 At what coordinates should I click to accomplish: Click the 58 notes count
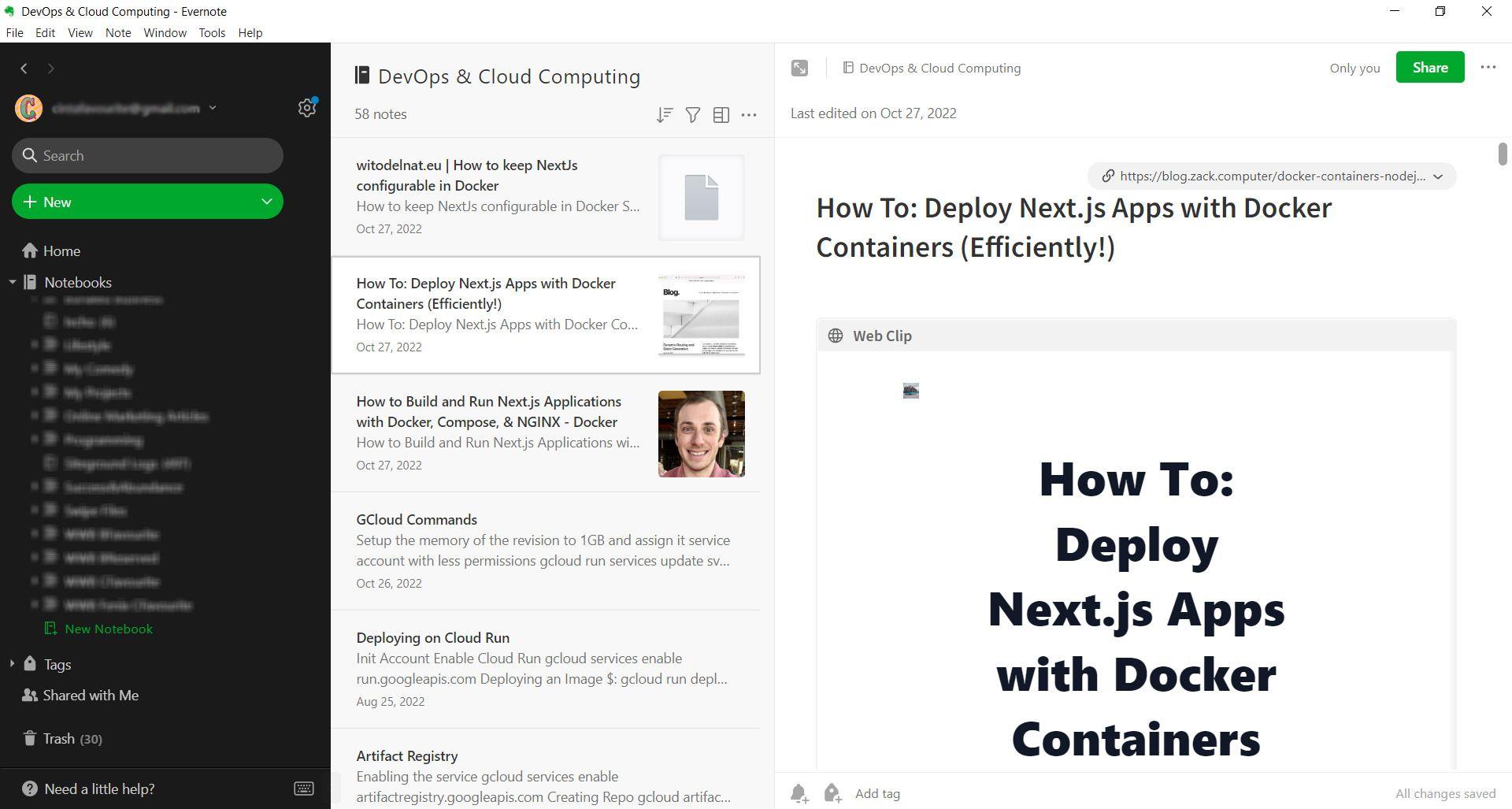[x=380, y=114]
